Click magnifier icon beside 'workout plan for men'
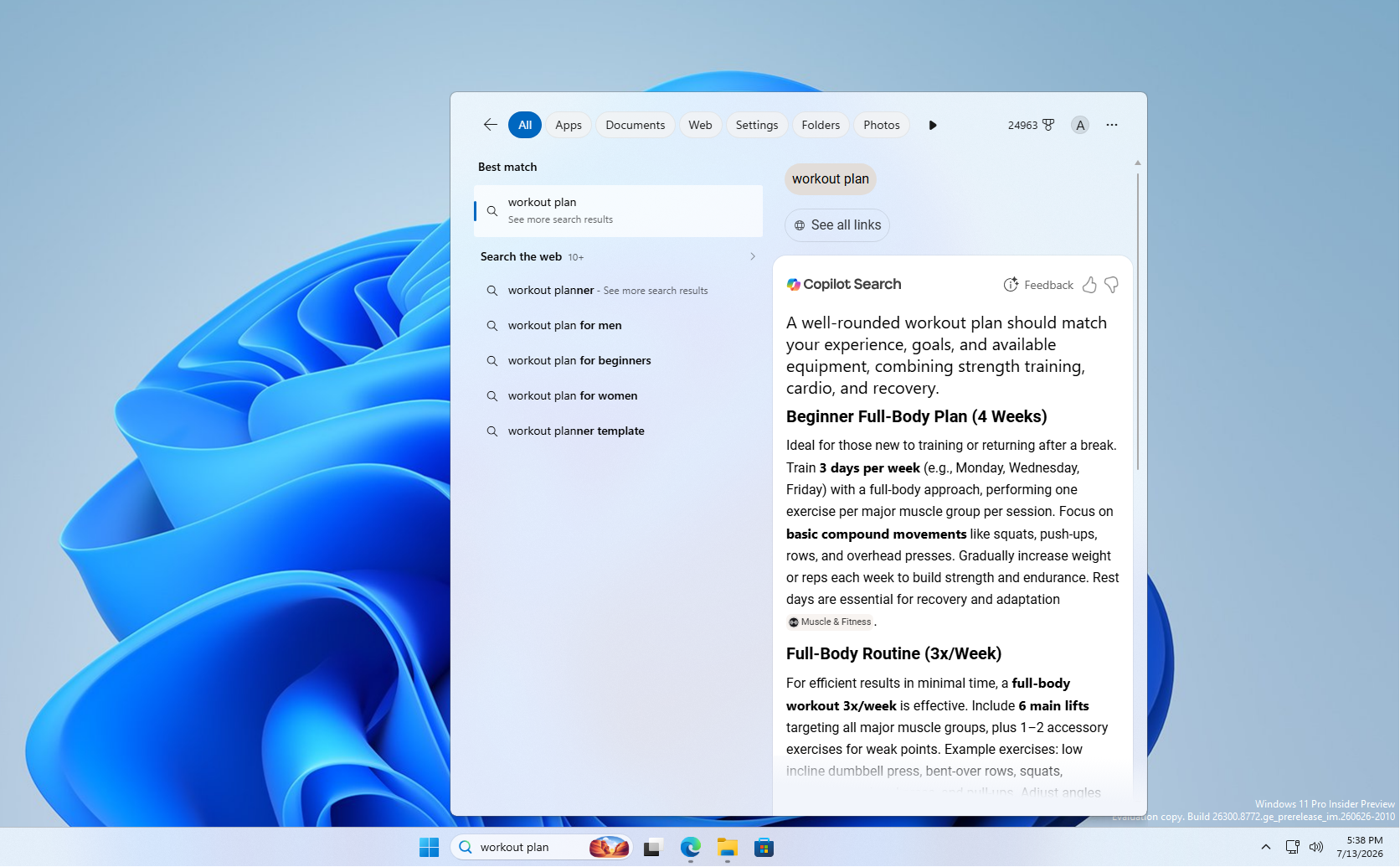This screenshot has width=1400, height=867. pos(492,326)
